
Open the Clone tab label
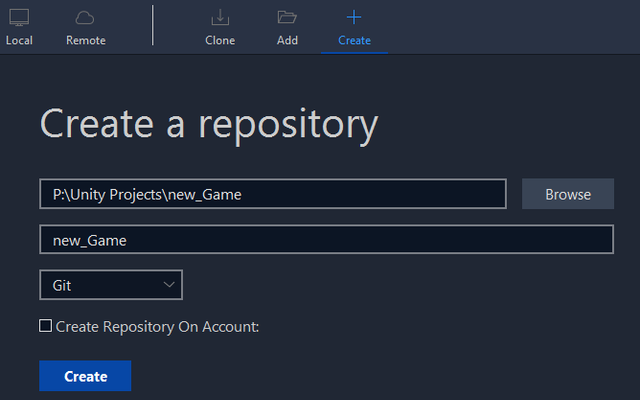[x=220, y=40]
